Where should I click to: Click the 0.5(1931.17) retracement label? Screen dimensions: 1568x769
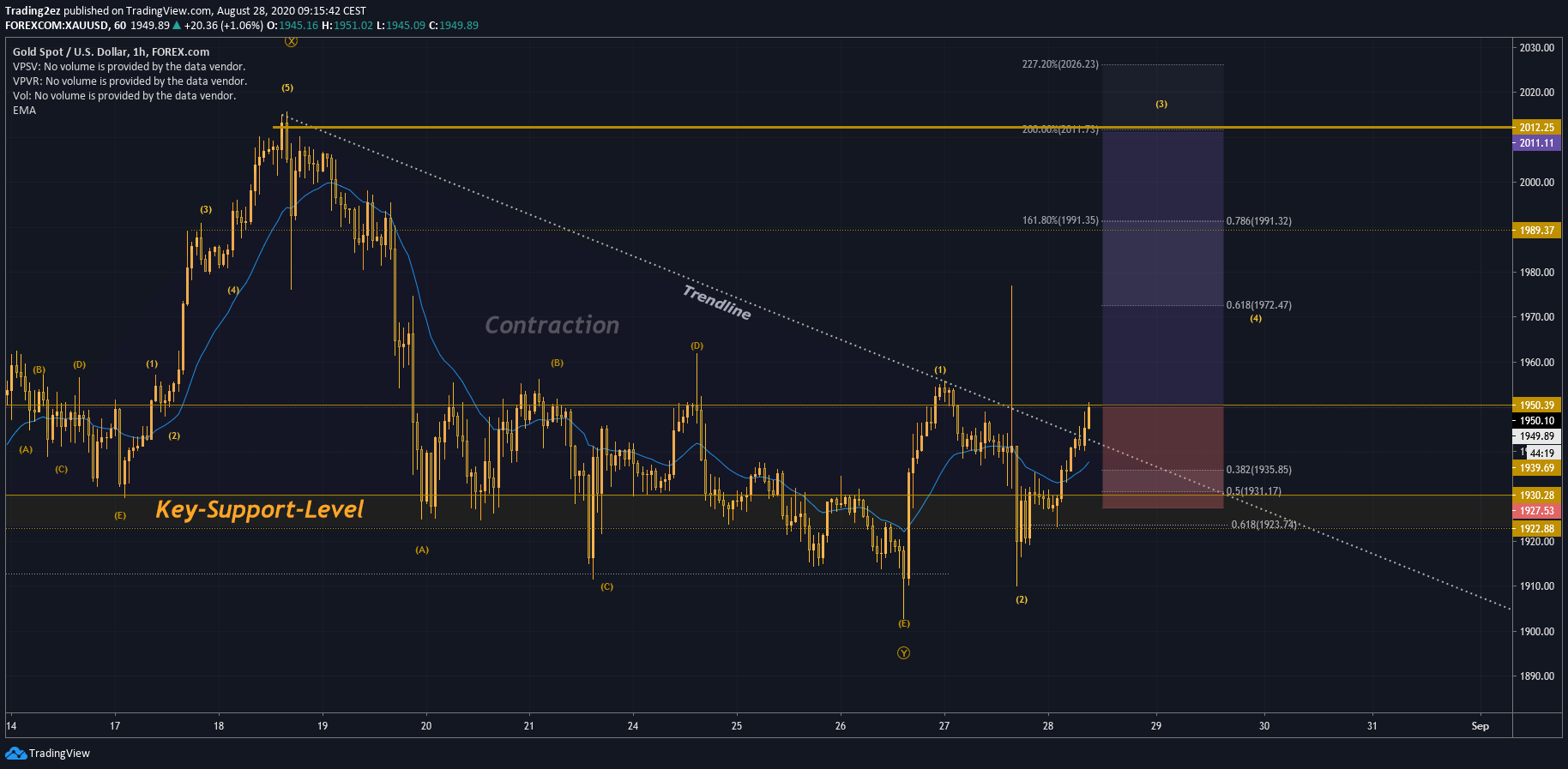tap(1253, 491)
